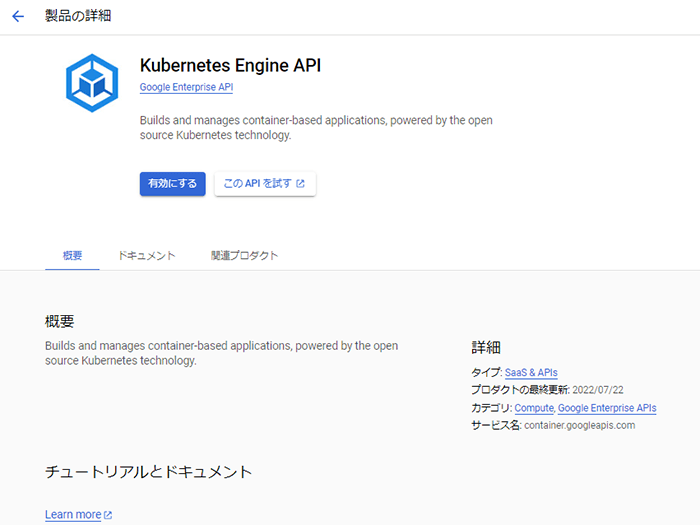Image resolution: width=700 pixels, height=525 pixels.
Task: Click the description text under the API title
Action: pos(316,128)
